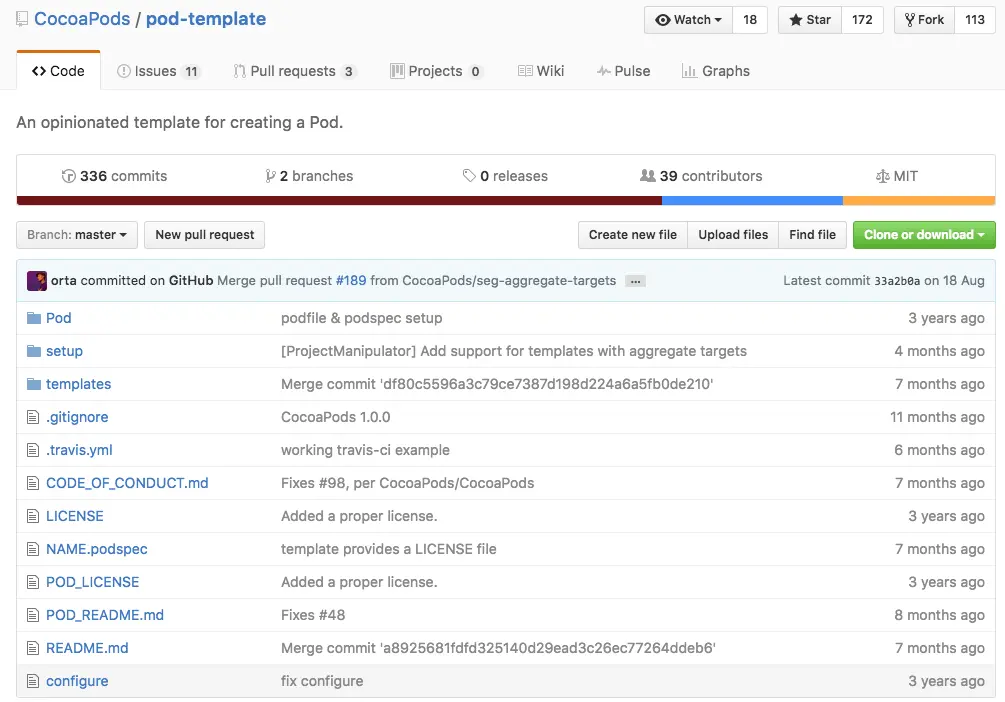Switch to the Issues tab
Viewport: 1005px width, 702px height.
pyautogui.click(x=158, y=71)
